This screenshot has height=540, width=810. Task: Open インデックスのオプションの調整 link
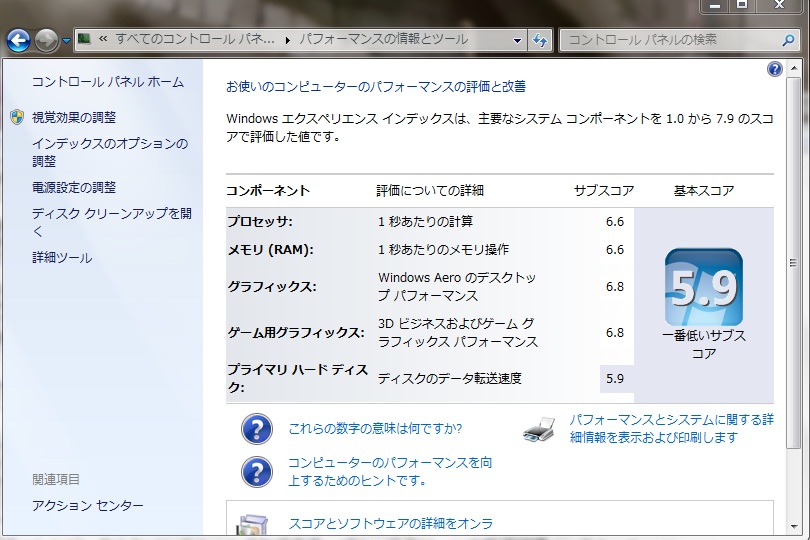pyautogui.click(x=110, y=152)
